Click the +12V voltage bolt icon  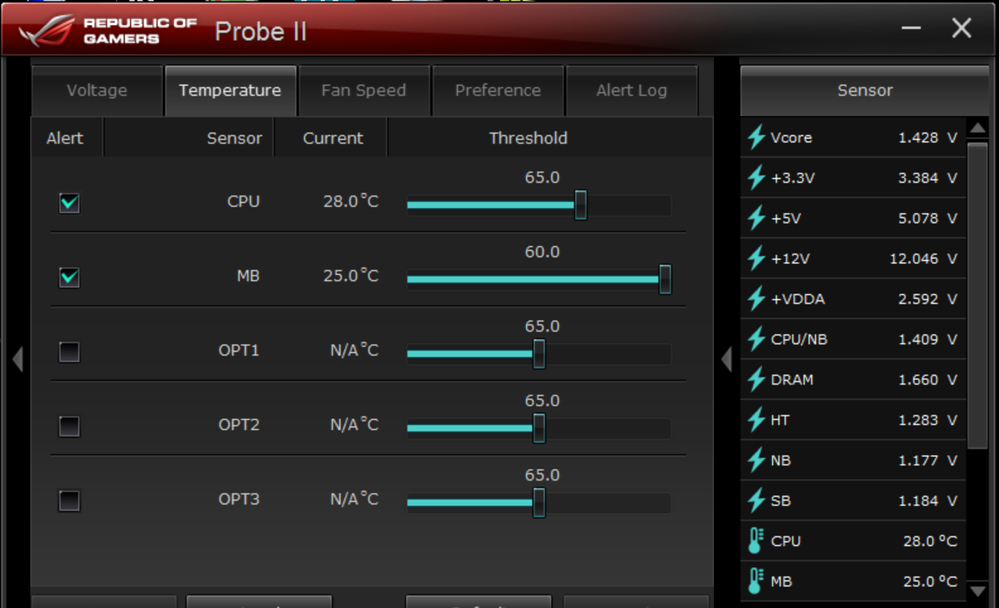click(756, 258)
